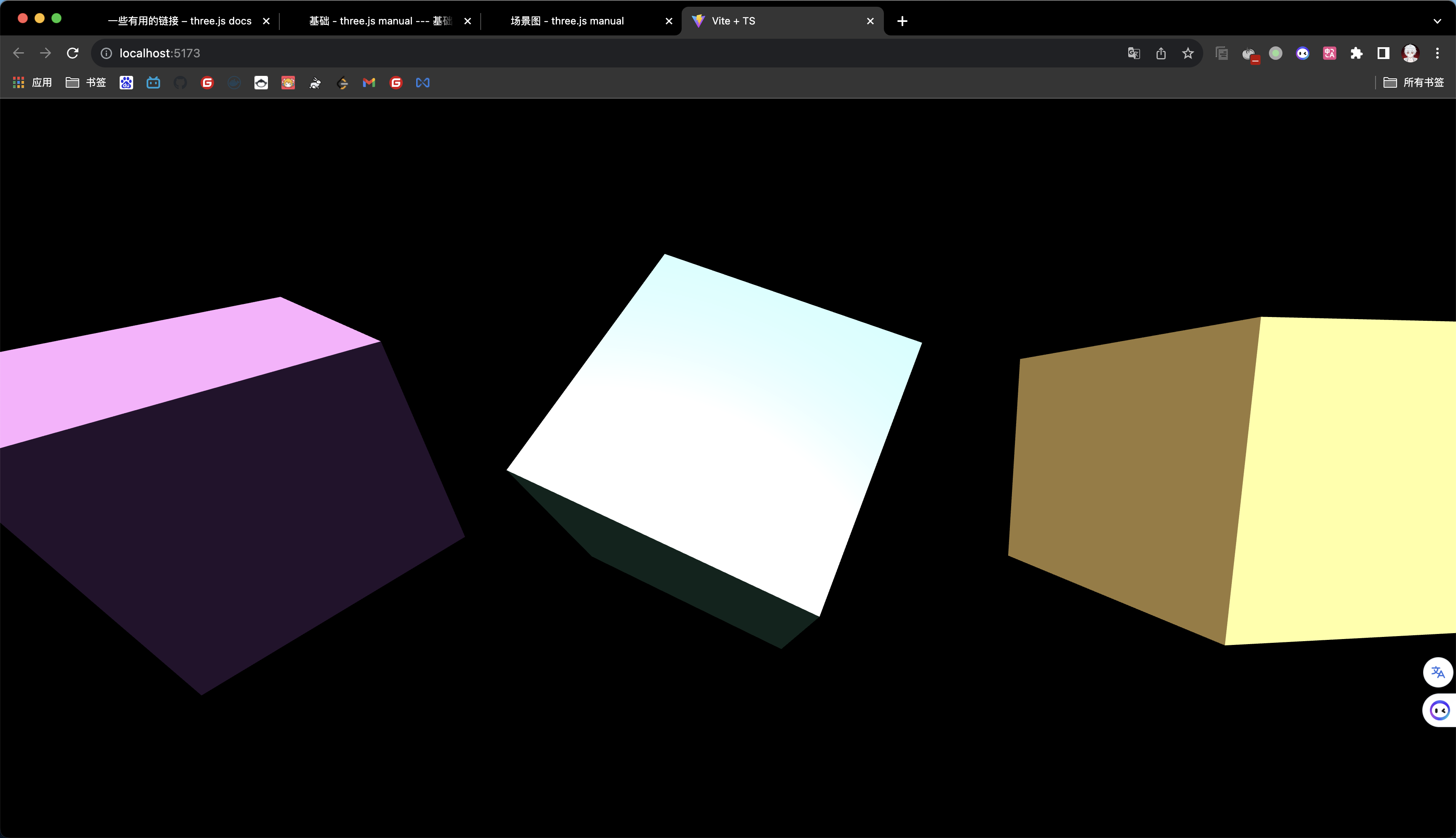Open the Bilibili TV bookmark
Image resolution: width=1456 pixels, height=838 pixels.
tap(153, 83)
